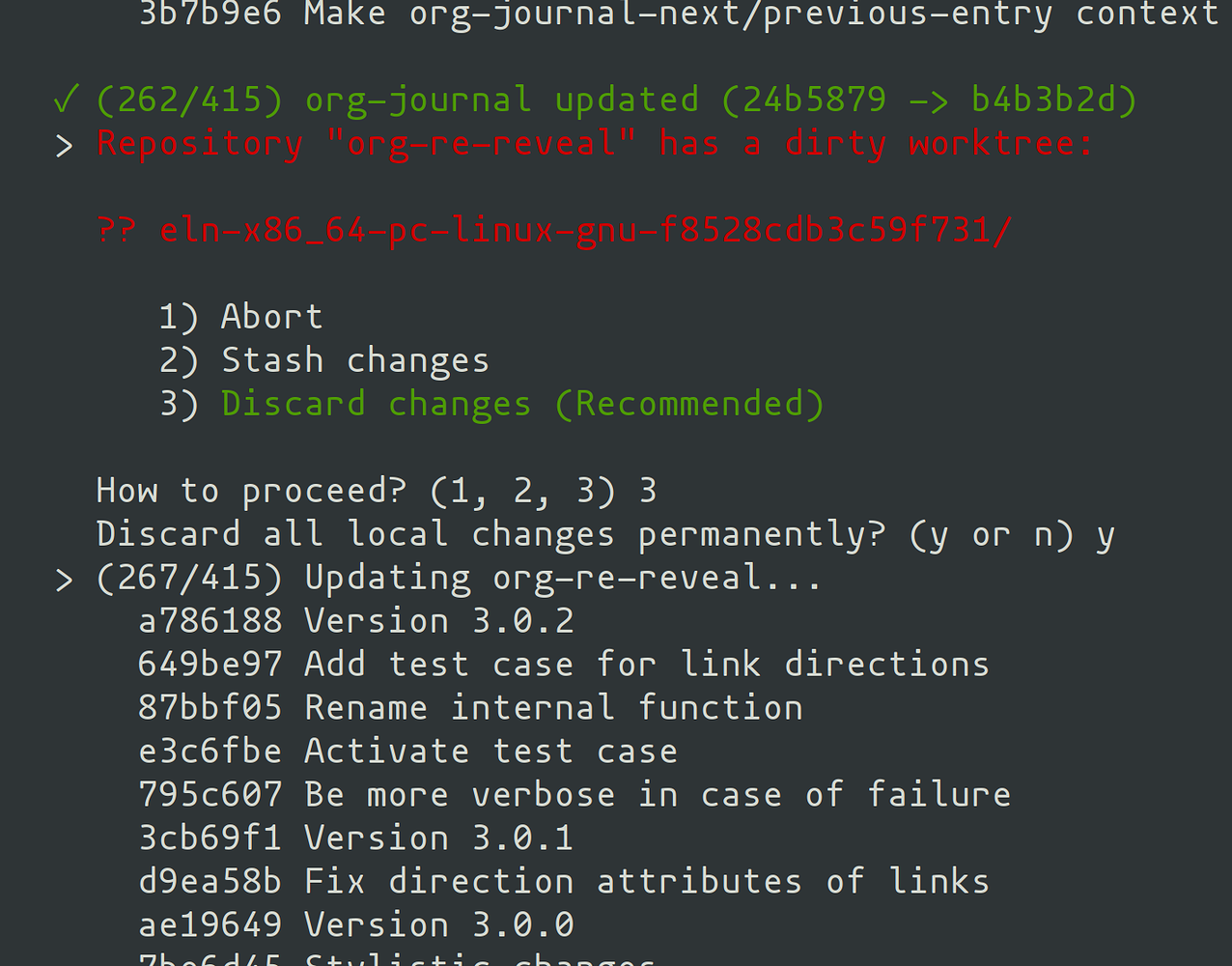Click commit hash d9ea58b
1232x966 pixels.
coord(210,882)
